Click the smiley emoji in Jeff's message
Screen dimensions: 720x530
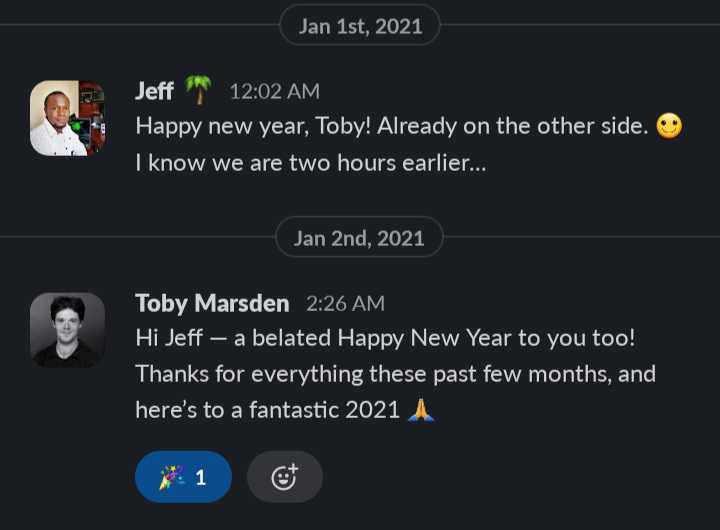pos(669,125)
